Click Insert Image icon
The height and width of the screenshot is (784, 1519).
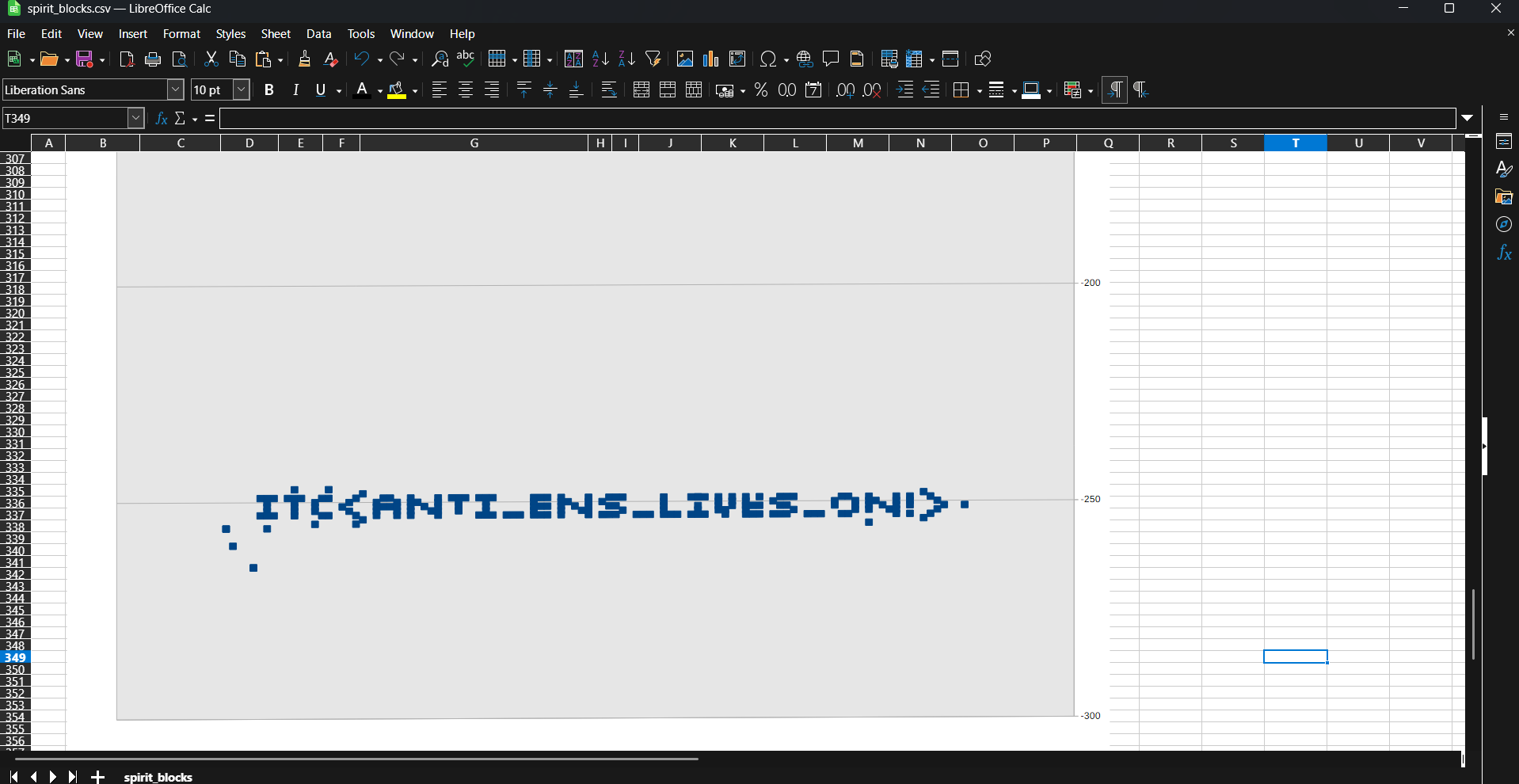pyautogui.click(x=685, y=59)
